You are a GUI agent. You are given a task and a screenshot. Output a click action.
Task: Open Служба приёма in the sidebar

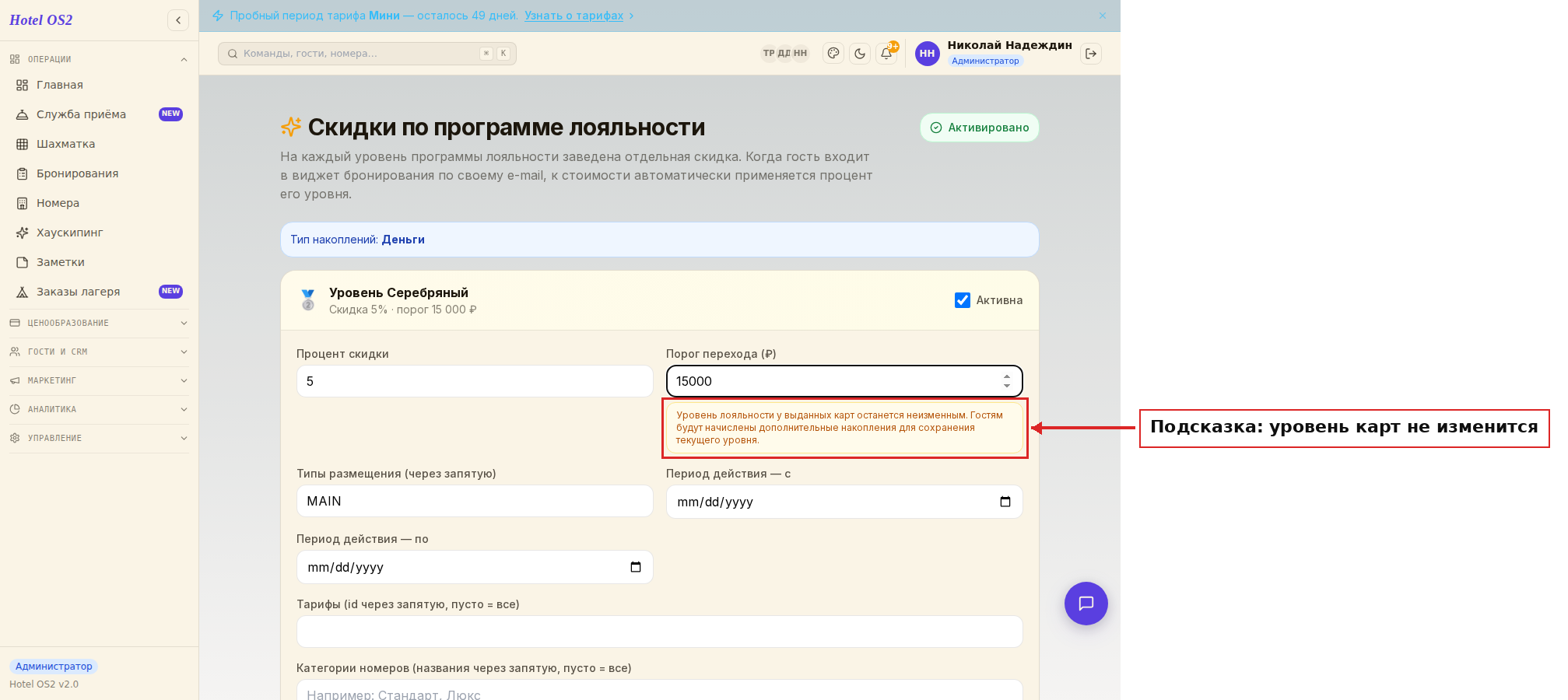[x=99, y=114]
